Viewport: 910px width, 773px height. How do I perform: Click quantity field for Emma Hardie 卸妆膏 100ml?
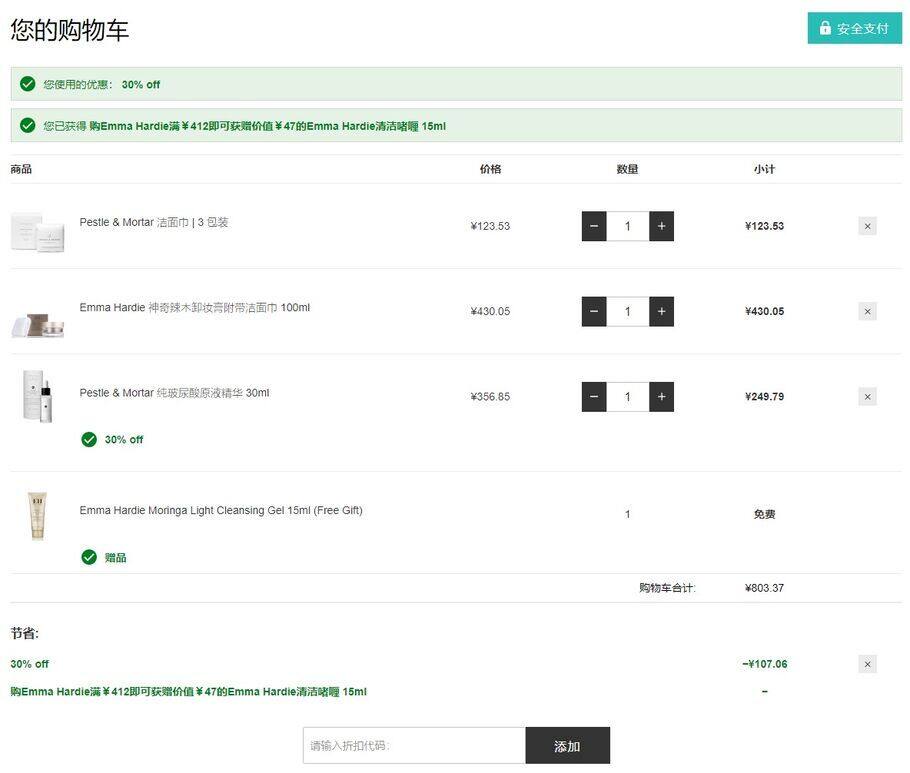(627, 311)
